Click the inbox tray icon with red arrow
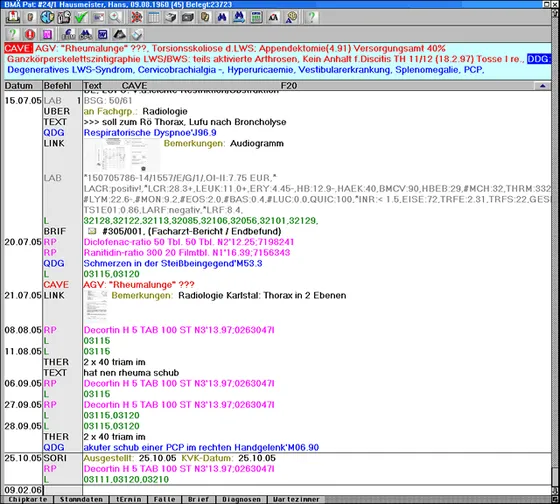 [13, 17]
